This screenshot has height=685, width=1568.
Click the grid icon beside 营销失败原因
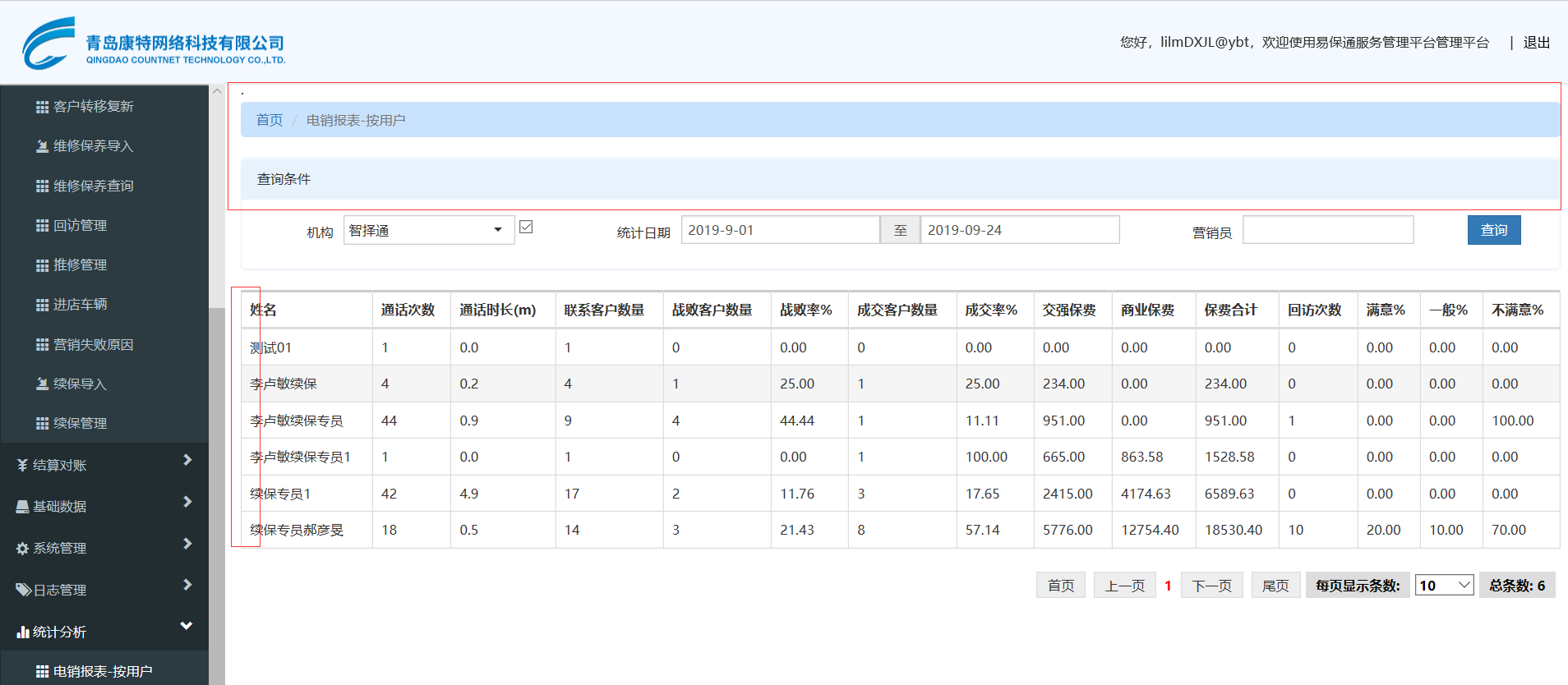pos(42,345)
